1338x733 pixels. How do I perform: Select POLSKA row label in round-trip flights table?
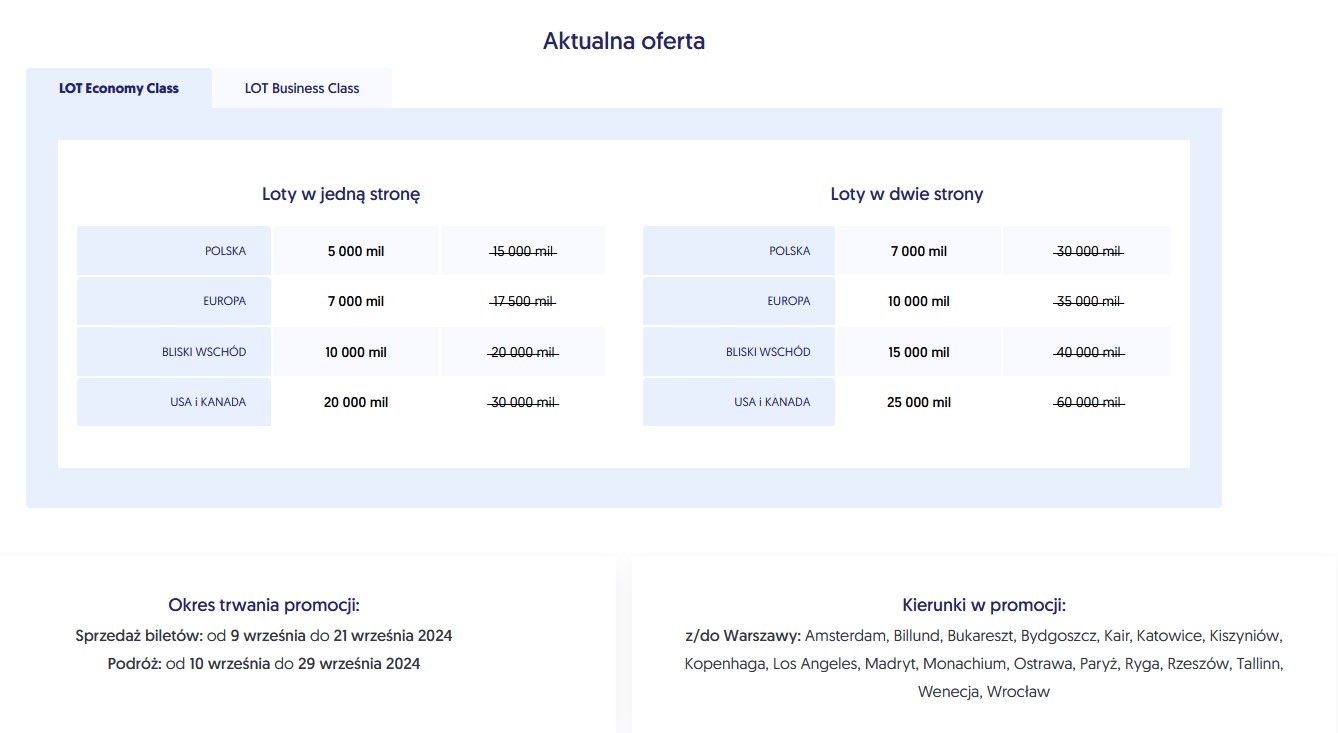tap(739, 251)
